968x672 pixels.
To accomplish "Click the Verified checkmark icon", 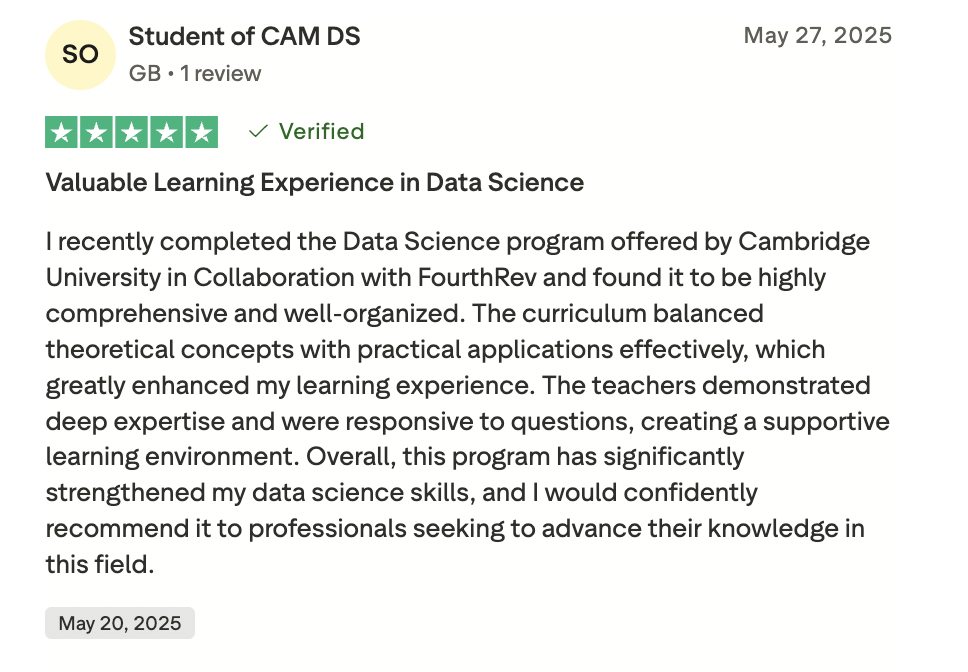I will tap(258, 131).
